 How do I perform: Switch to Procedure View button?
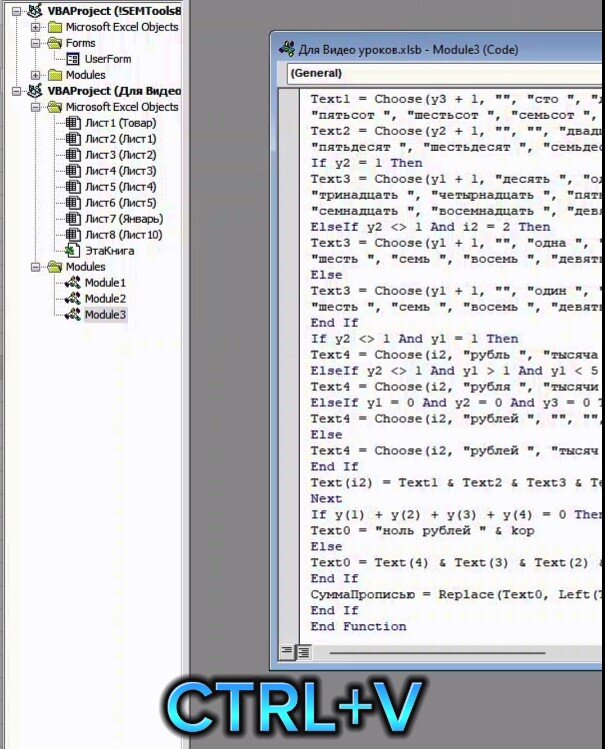coord(286,651)
